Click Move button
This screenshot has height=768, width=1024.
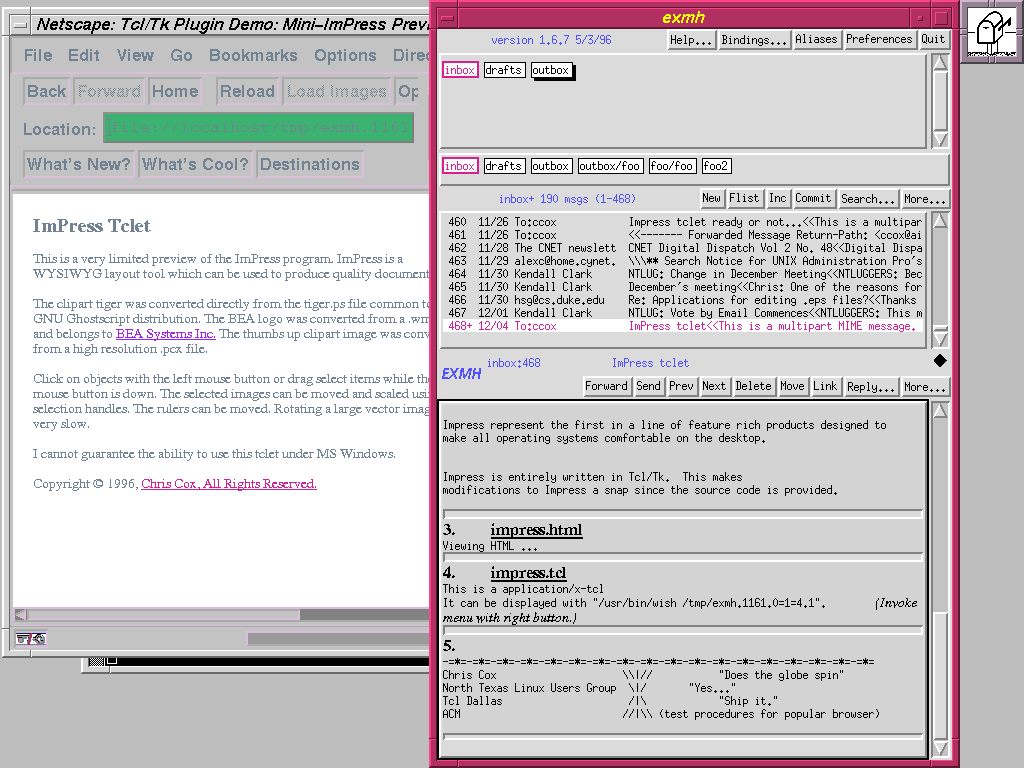tap(792, 386)
